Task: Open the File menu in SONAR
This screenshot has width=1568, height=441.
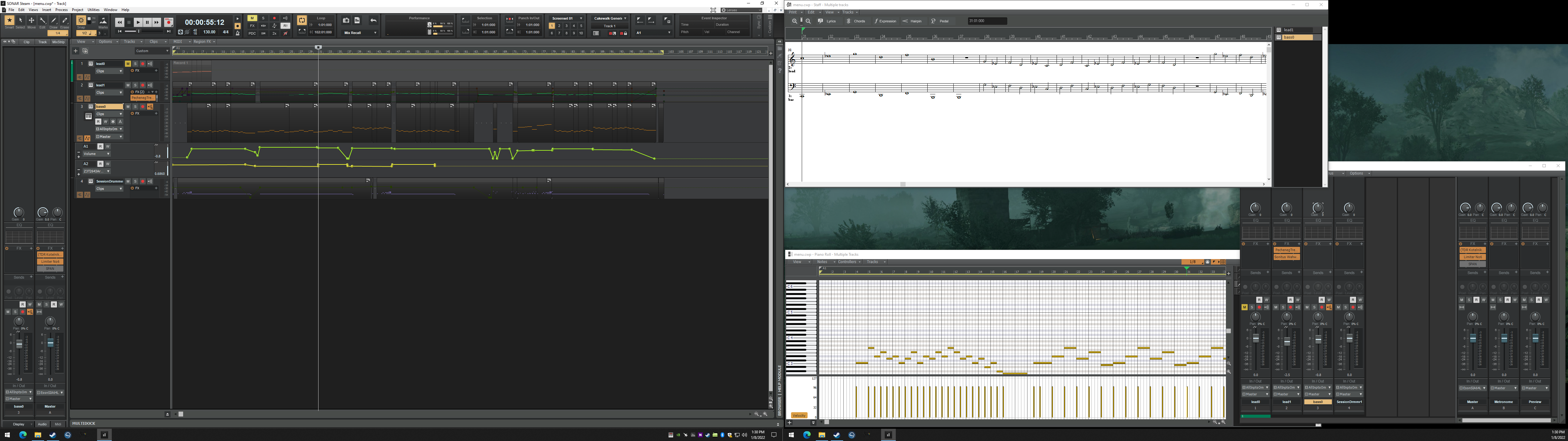Action: click(12, 10)
